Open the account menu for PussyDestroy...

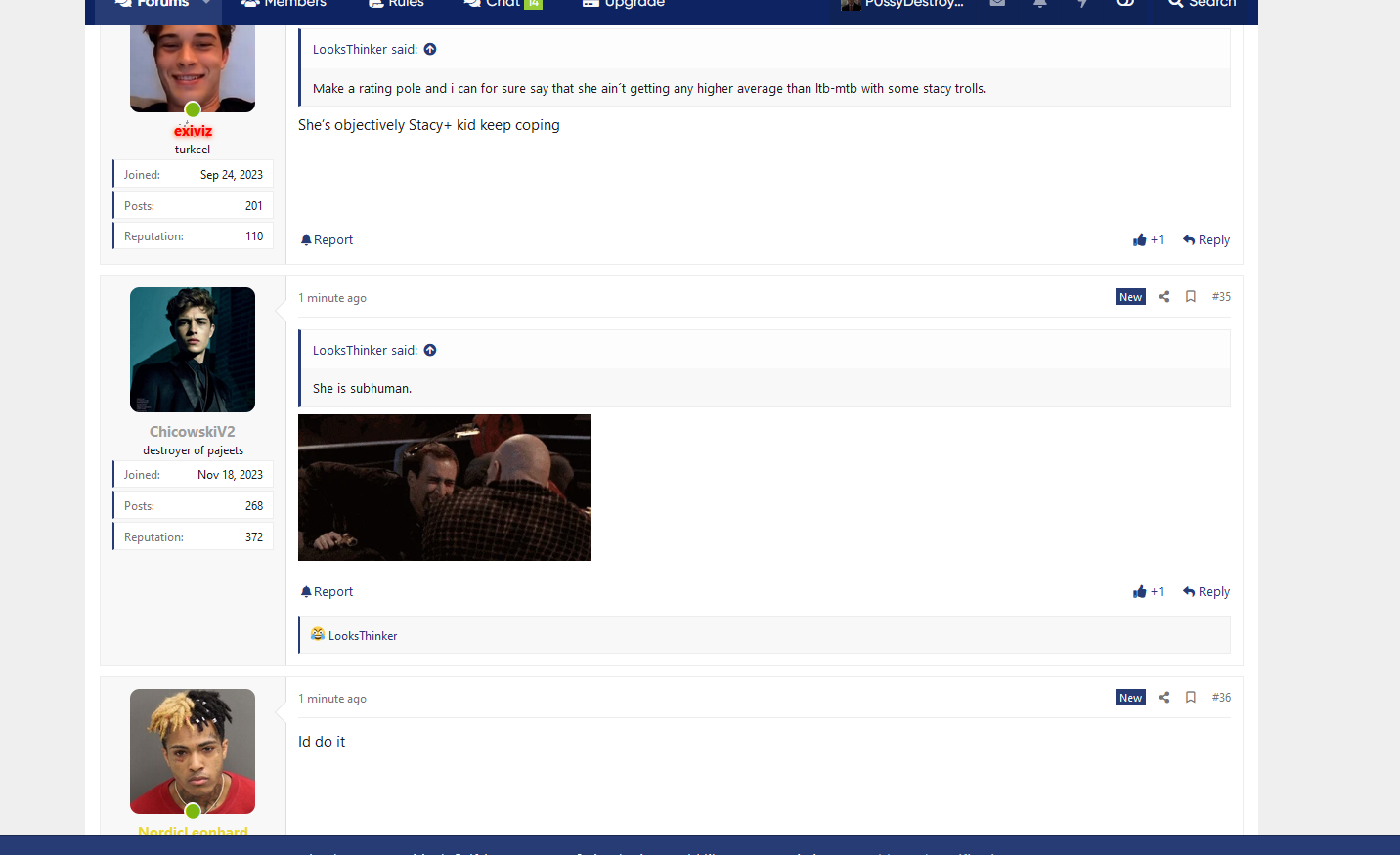[902, 5]
